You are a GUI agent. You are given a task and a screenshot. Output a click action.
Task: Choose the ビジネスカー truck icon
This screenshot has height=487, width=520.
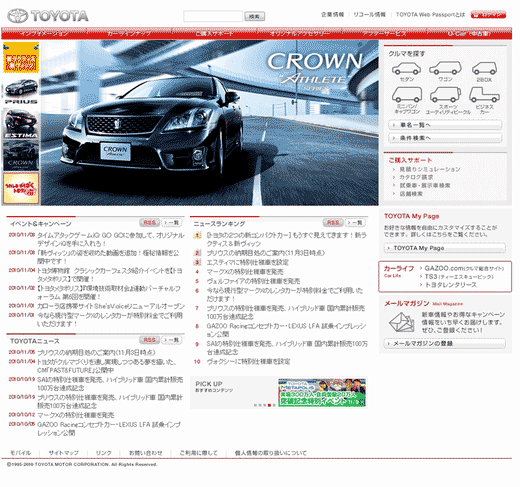click(x=484, y=94)
